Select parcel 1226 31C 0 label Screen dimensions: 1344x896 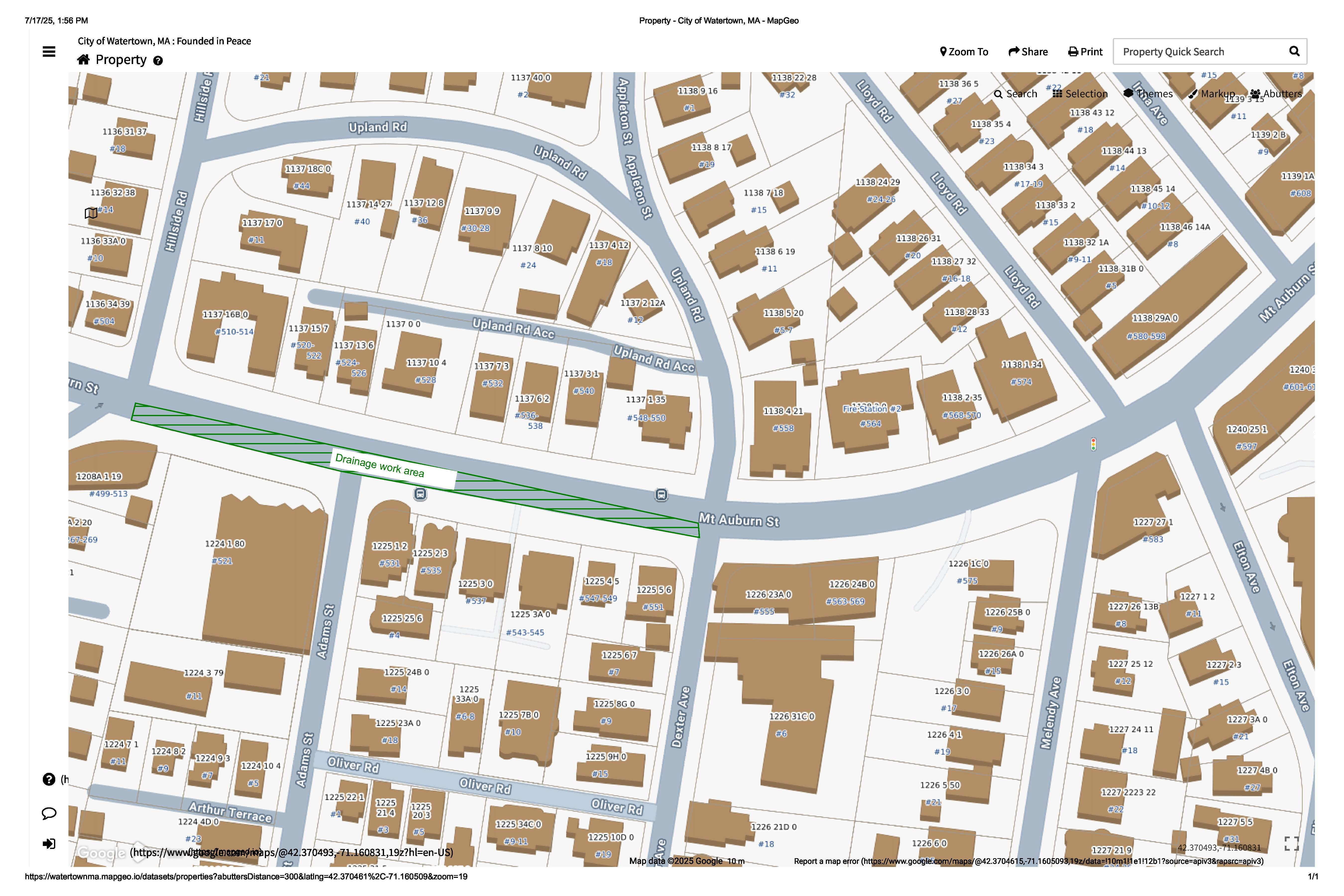tap(791, 716)
